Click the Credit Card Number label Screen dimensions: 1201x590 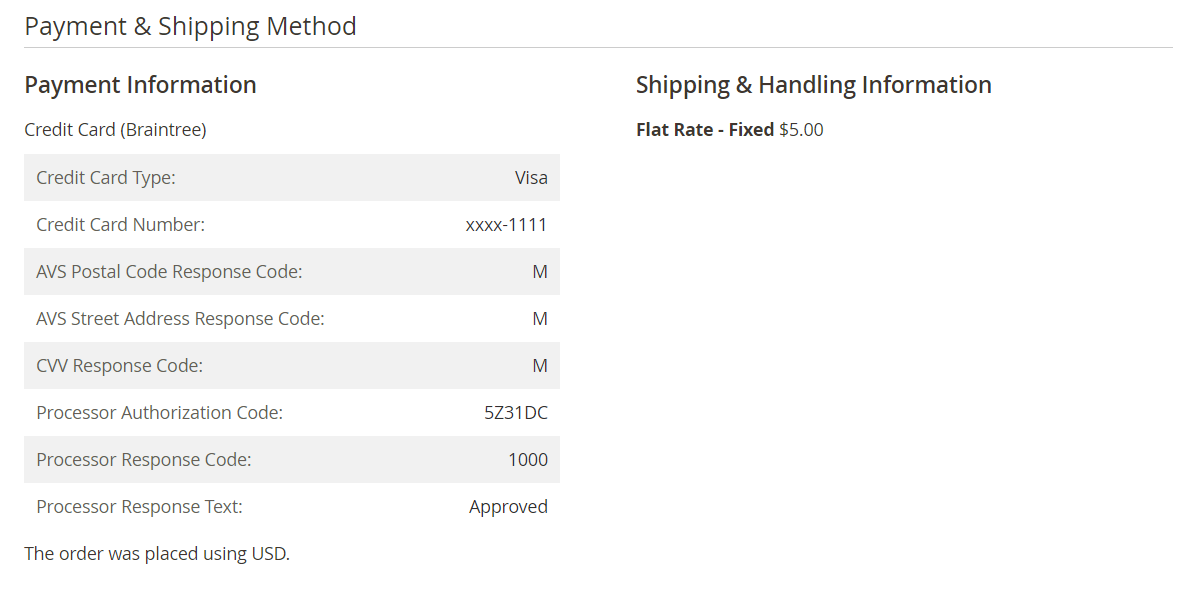click(120, 225)
